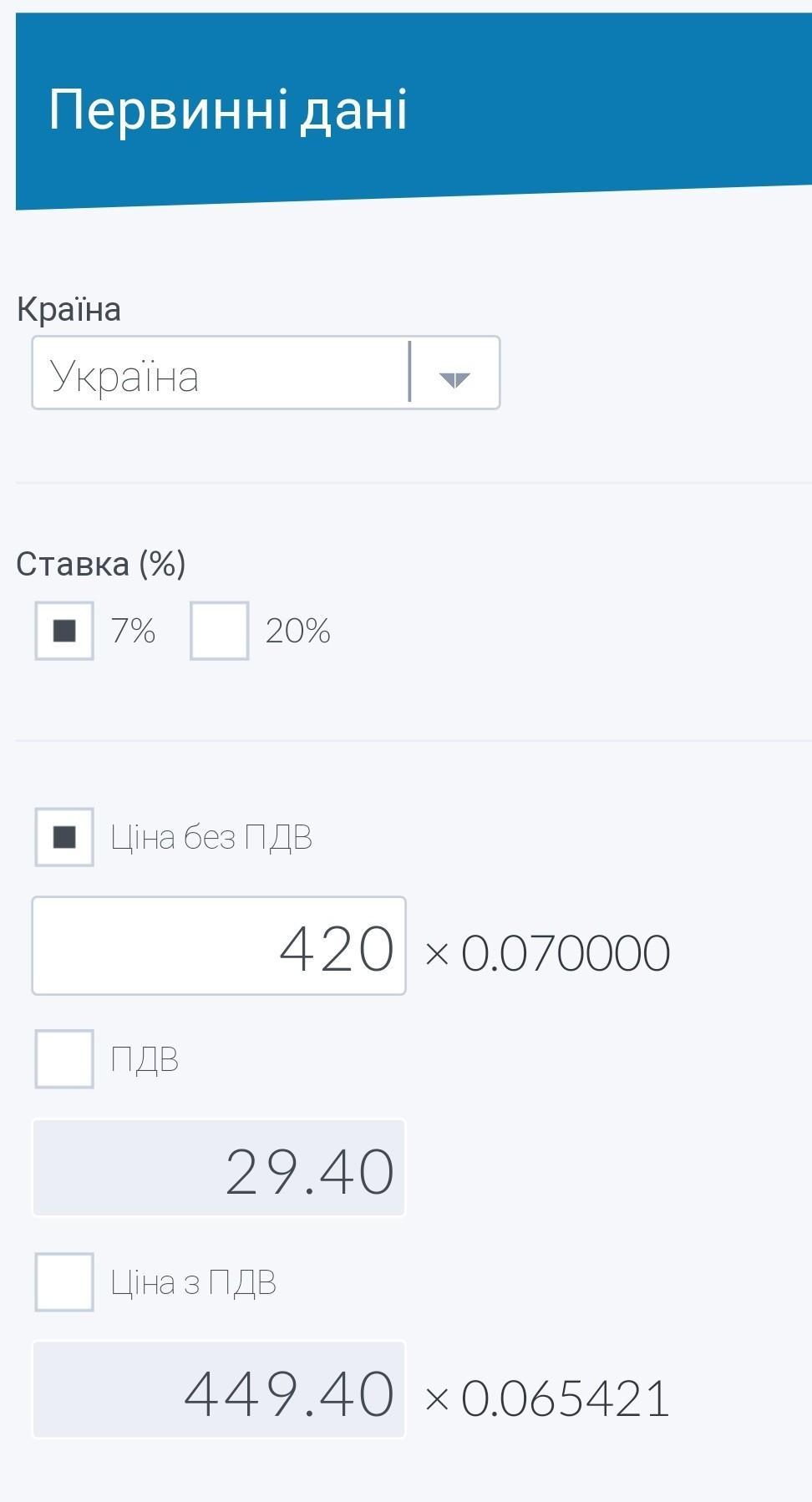
Task: Click the Країна field label
Action: [x=69, y=309]
